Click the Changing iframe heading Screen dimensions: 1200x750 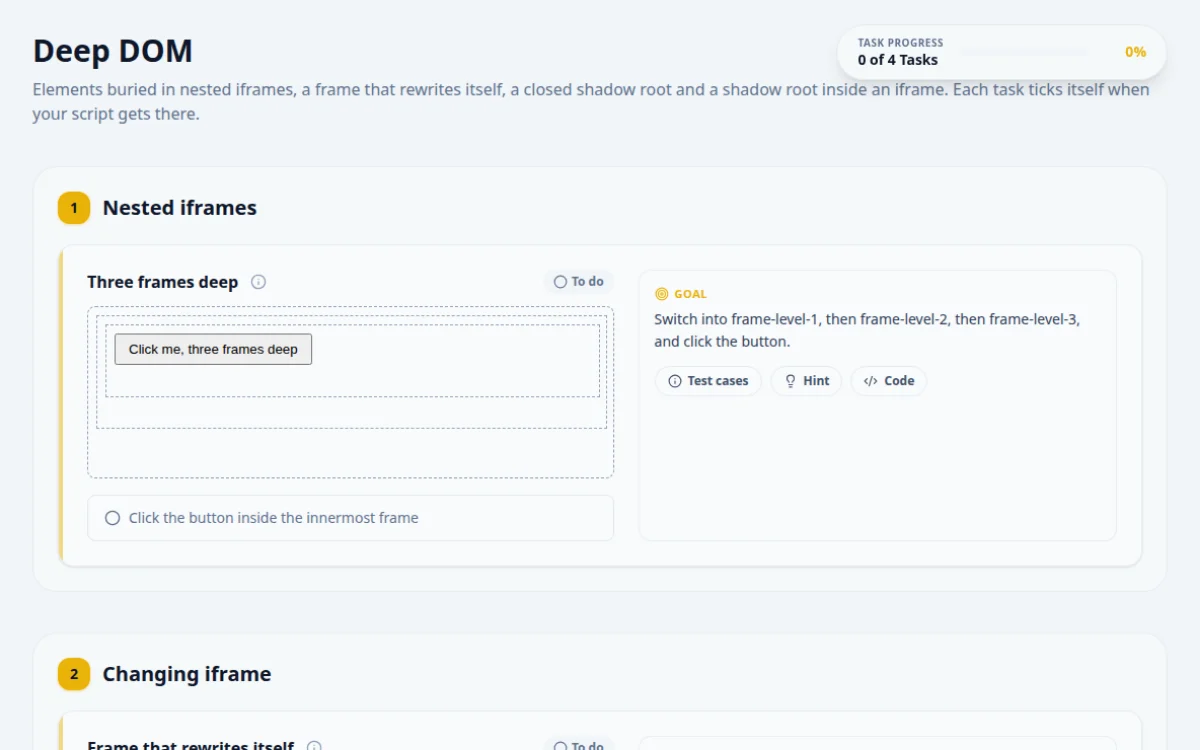(x=187, y=674)
